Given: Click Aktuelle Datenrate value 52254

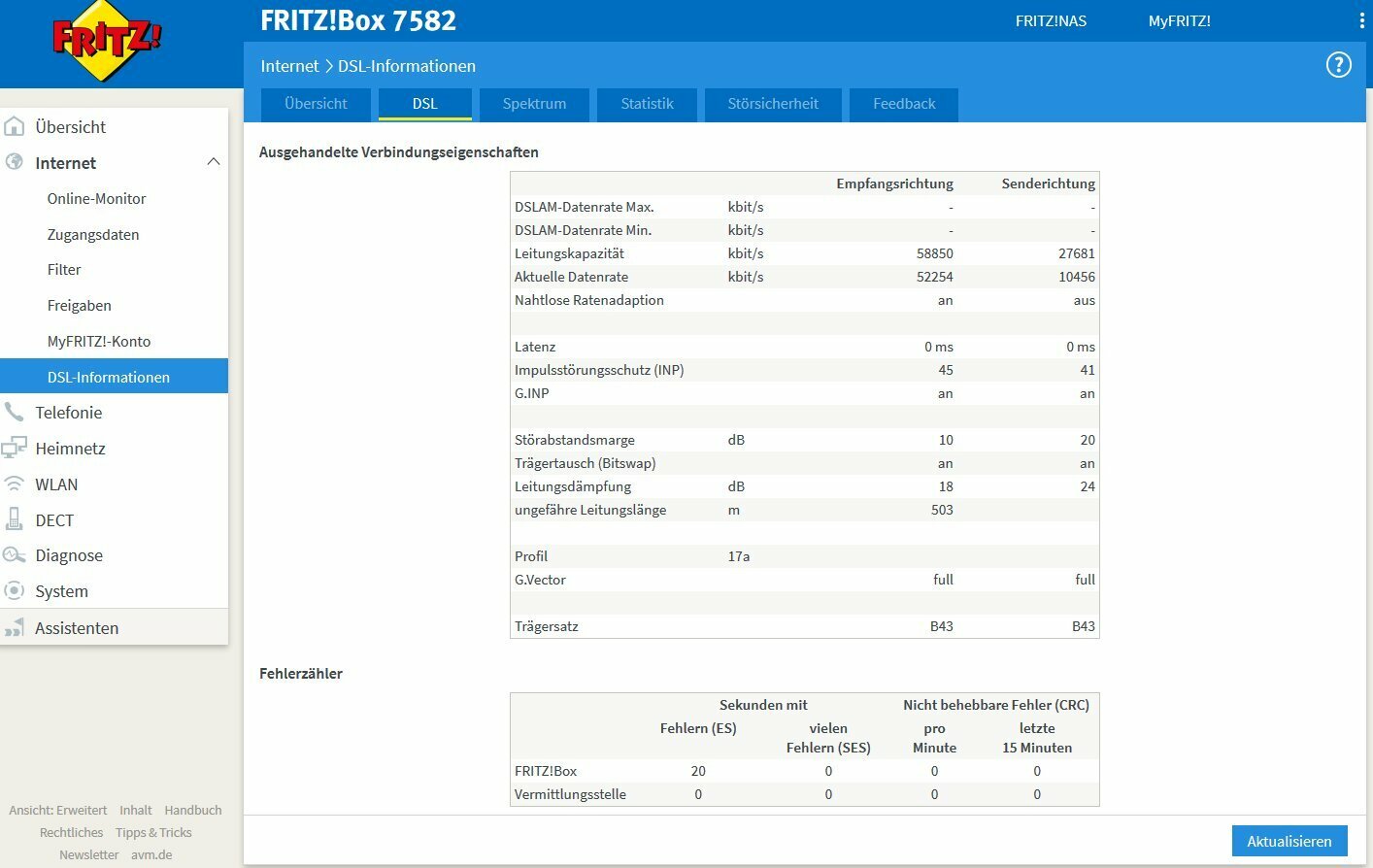Looking at the screenshot, I should 934,277.
